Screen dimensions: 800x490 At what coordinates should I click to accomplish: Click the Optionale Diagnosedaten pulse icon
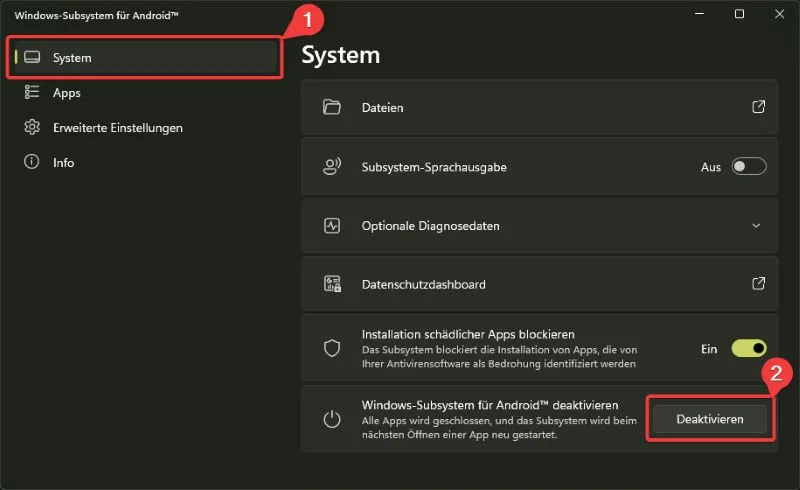pos(332,226)
